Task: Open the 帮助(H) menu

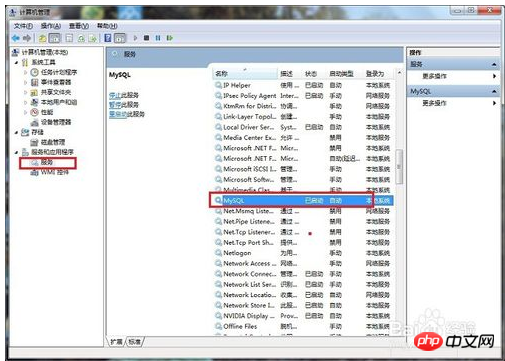Action: coord(107,26)
